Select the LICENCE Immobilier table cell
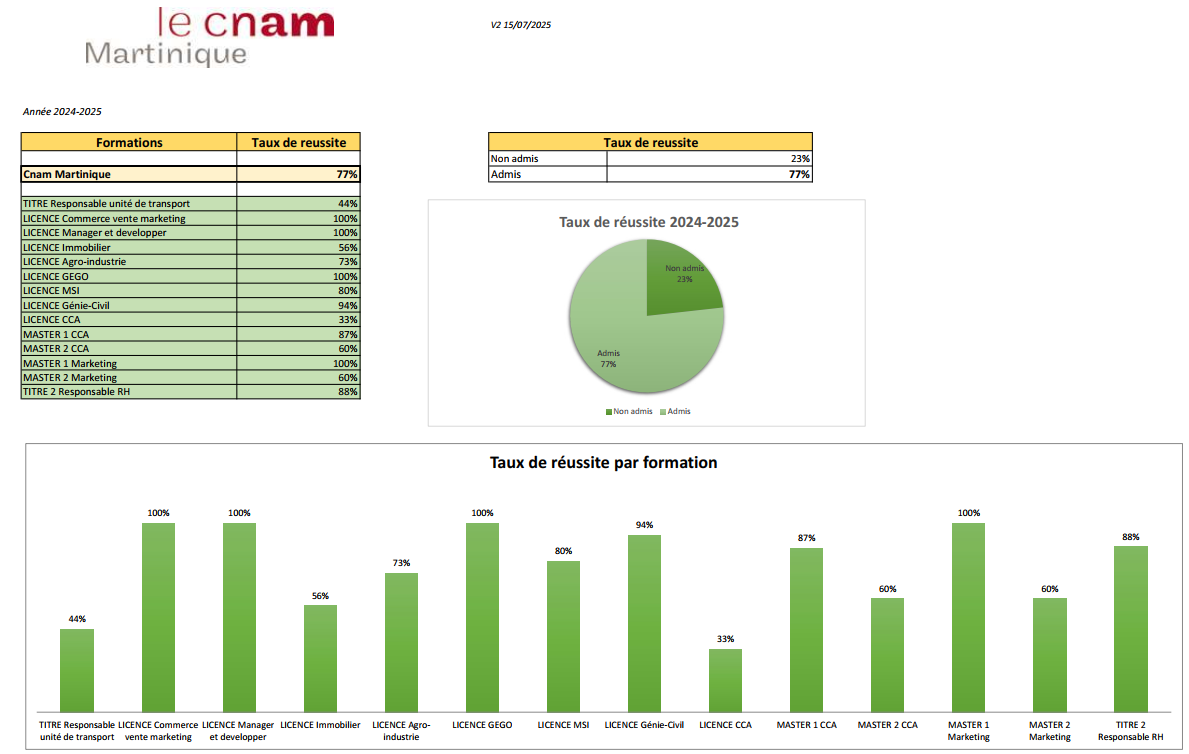Image resolution: width=1189 pixels, height=754 pixels. [x=129, y=247]
